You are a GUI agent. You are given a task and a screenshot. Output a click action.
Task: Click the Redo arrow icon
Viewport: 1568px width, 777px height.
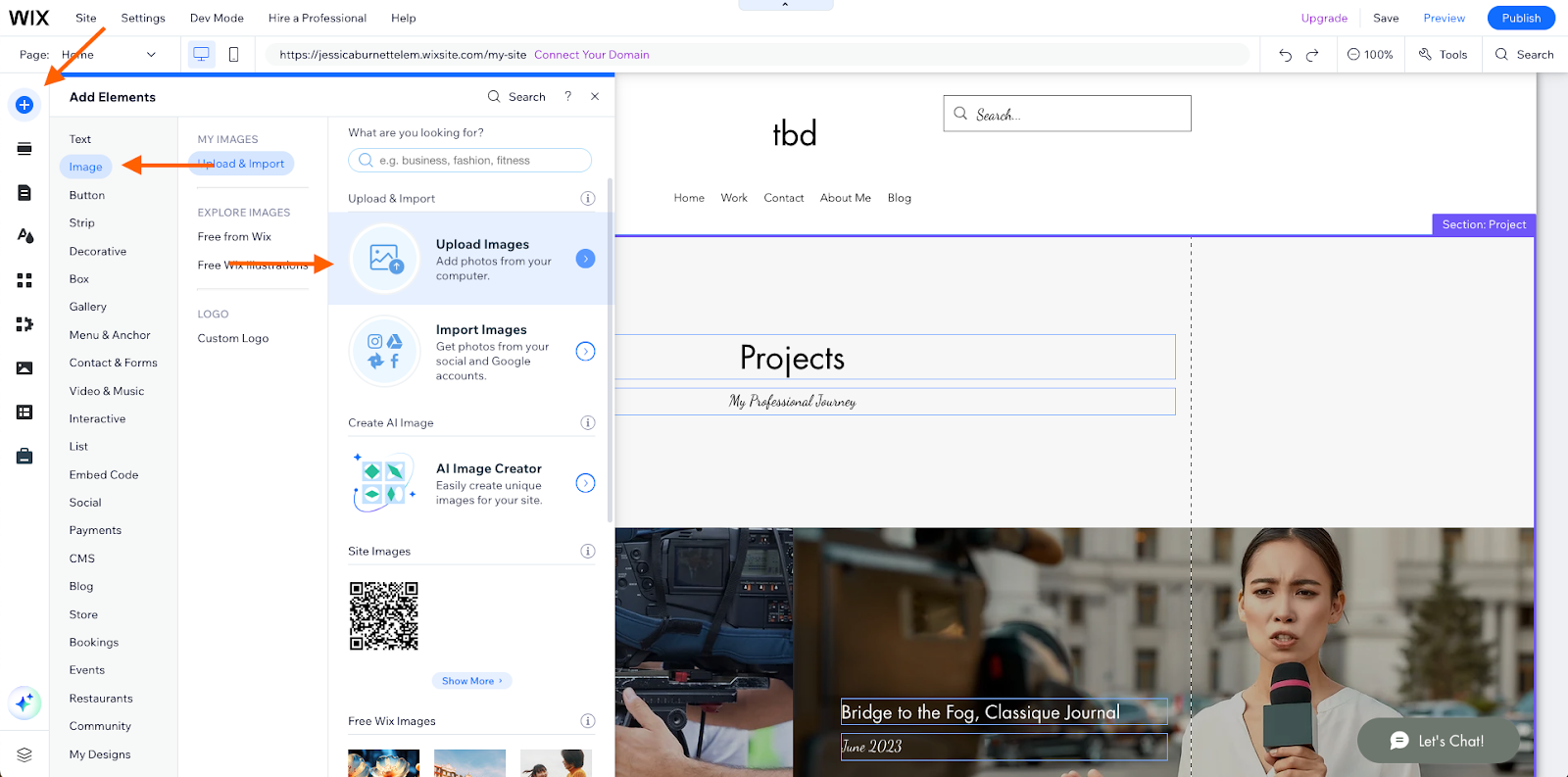pos(1312,55)
